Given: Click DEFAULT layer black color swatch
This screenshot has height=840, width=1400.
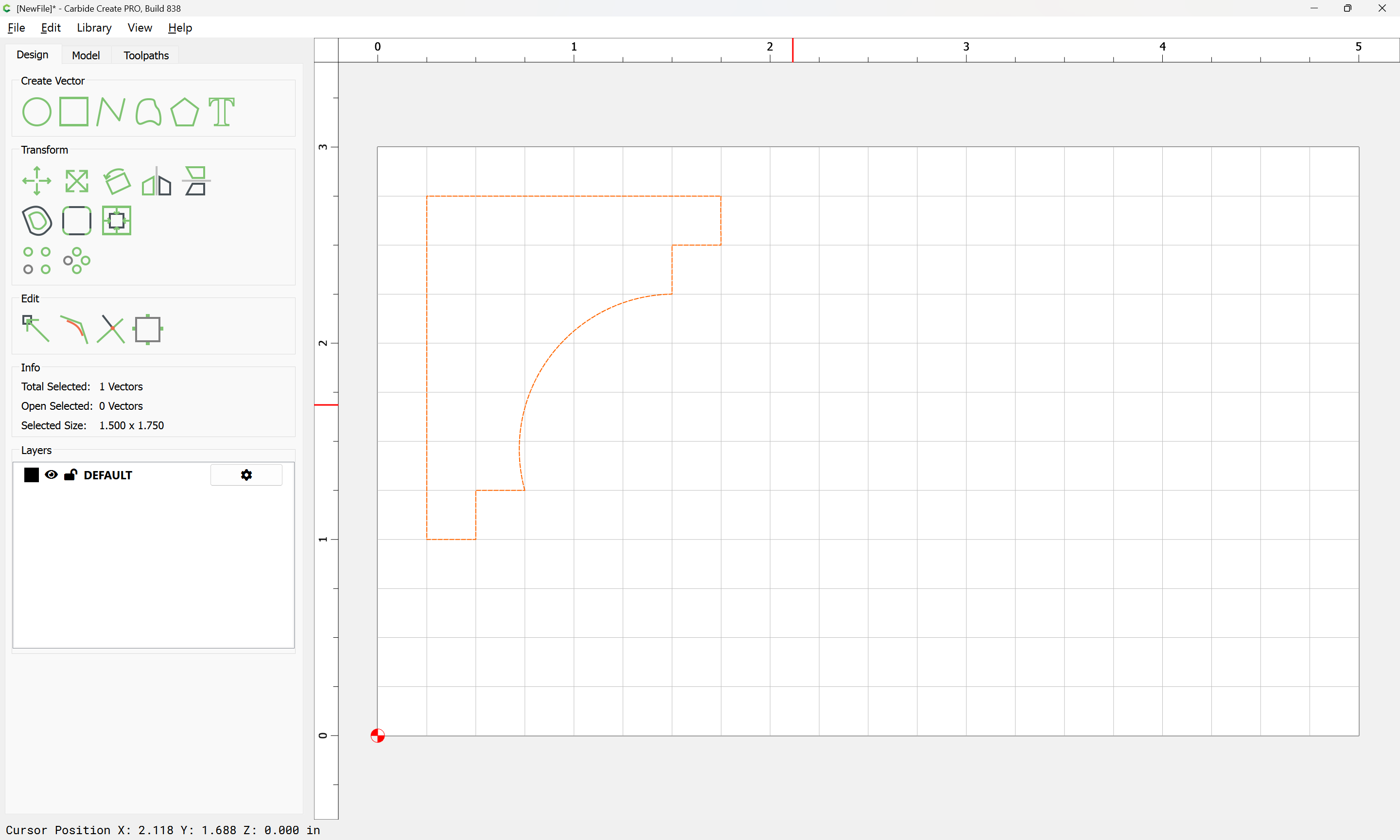Looking at the screenshot, I should pyautogui.click(x=32, y=475).
